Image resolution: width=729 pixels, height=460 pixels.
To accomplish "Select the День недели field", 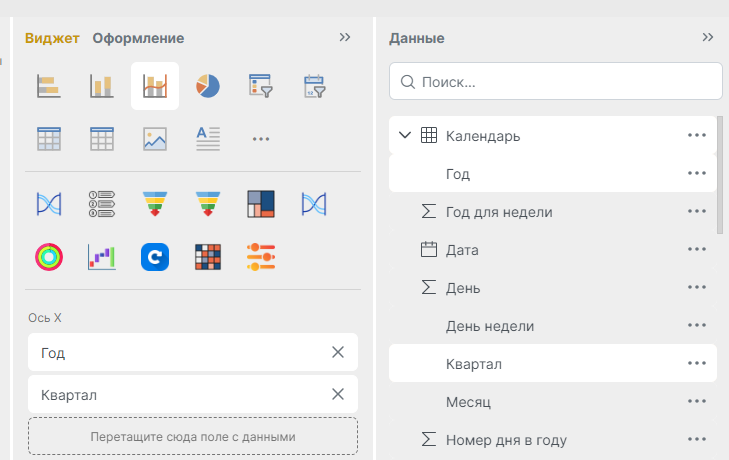I will (x=553, y=326).
